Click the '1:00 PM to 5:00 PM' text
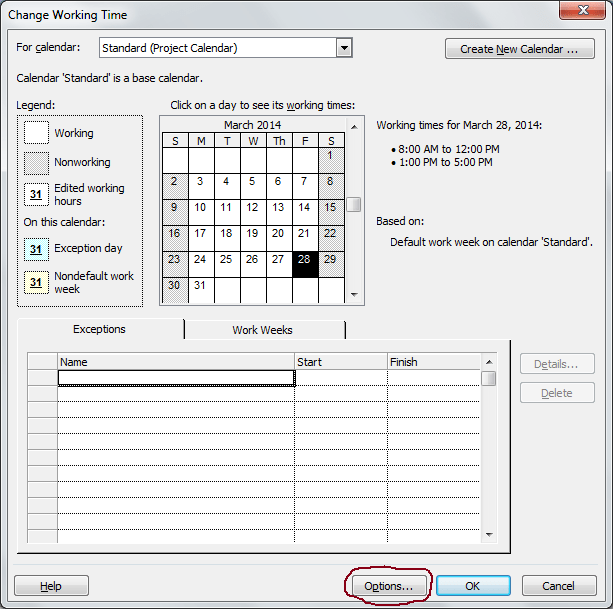Image resolution: width=613 pixels, height=609 pixels. tap(446, 162)
